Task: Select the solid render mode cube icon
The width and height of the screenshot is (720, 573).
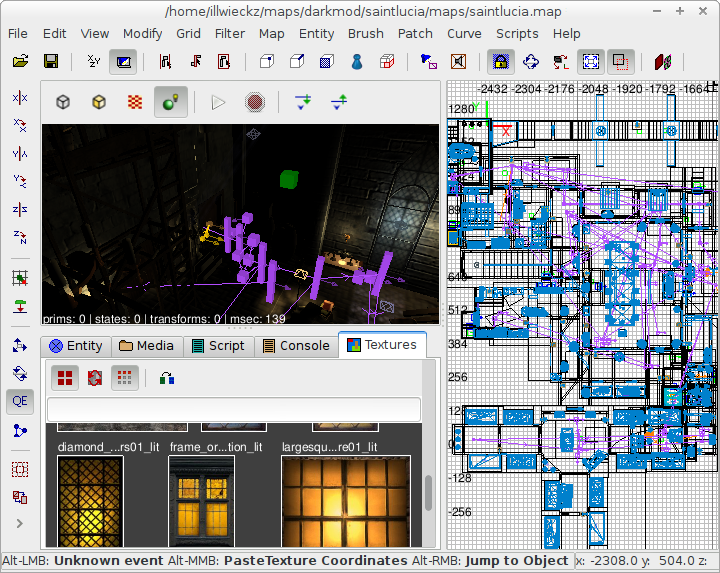Action: coord(99,102)
